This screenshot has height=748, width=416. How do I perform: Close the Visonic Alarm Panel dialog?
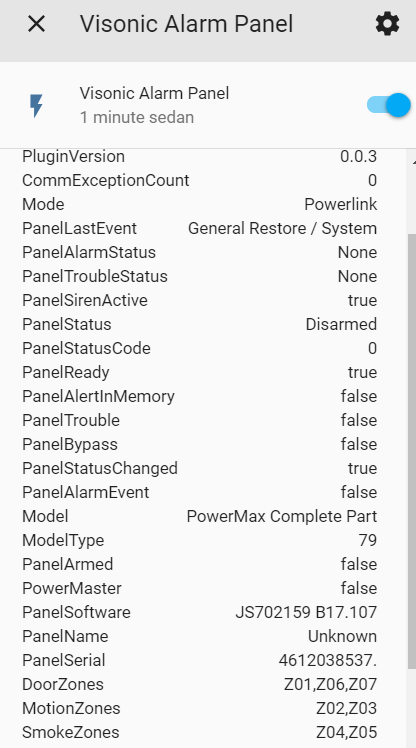coord(36,24)
